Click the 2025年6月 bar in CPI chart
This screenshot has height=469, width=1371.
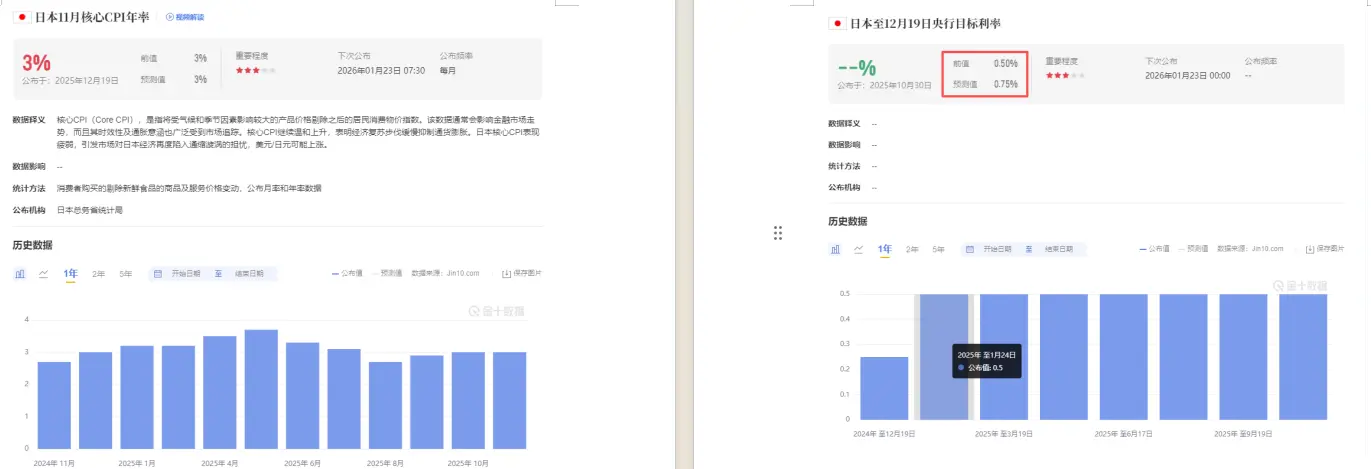303,396
